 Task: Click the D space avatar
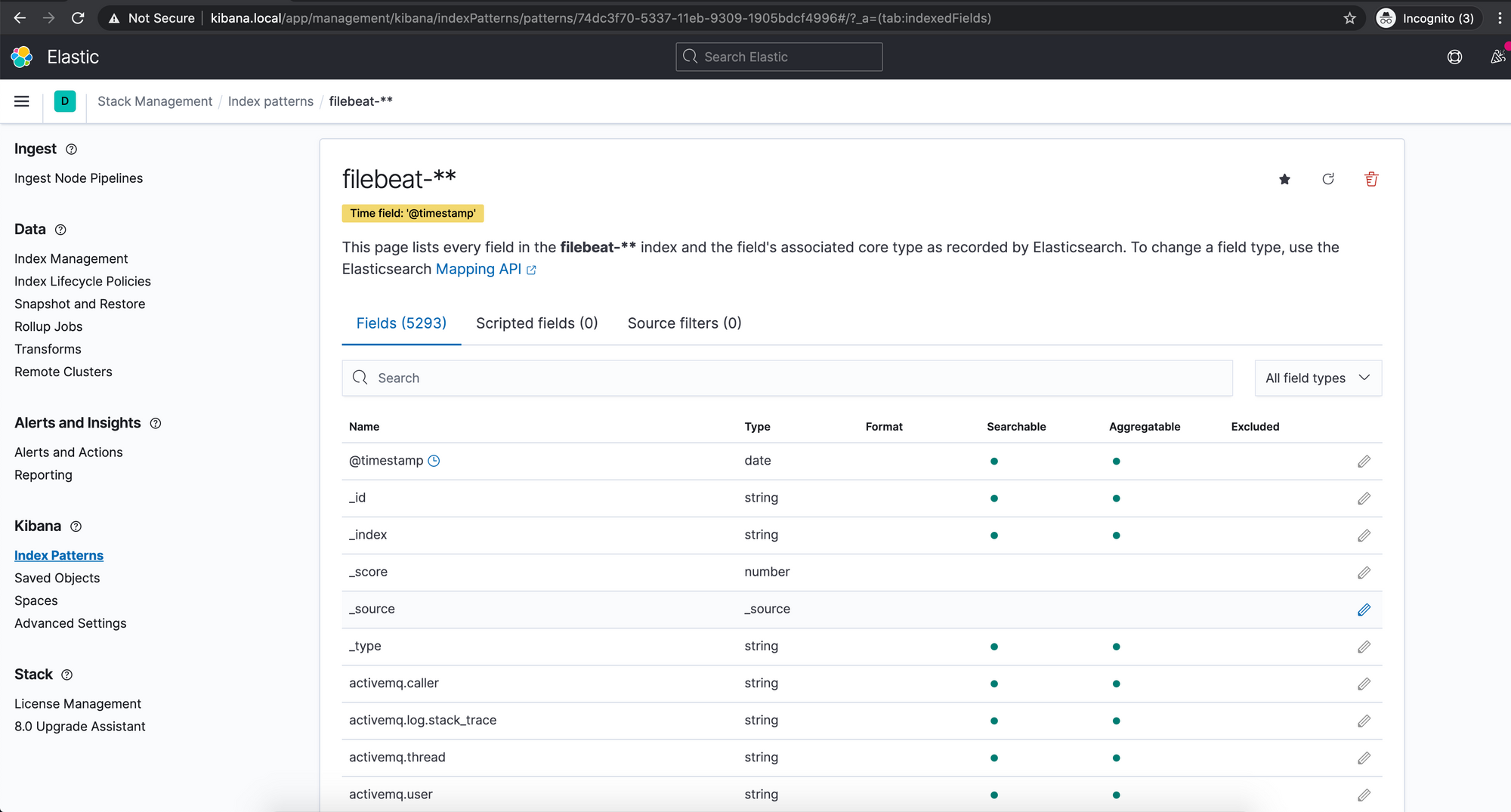point(65,101)
